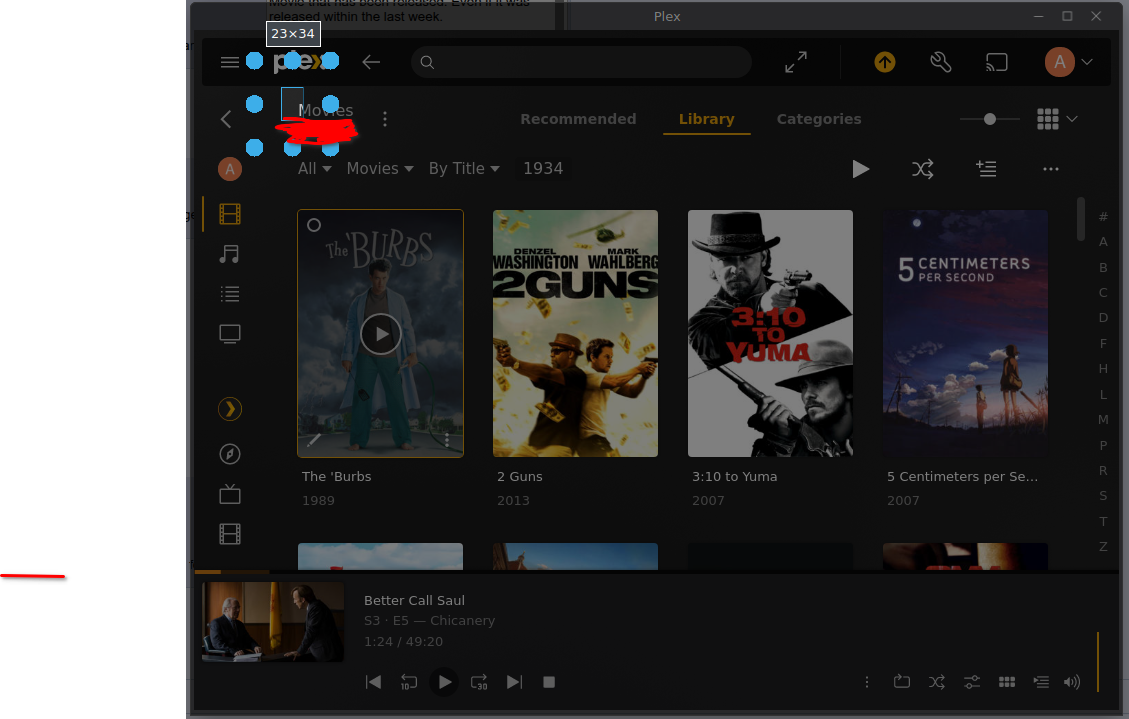Image resolution: width=1129 pixels, height=719 pixels.
Task: Click the yellow Plex chevron sidebar icon
Action: point(230,410)
